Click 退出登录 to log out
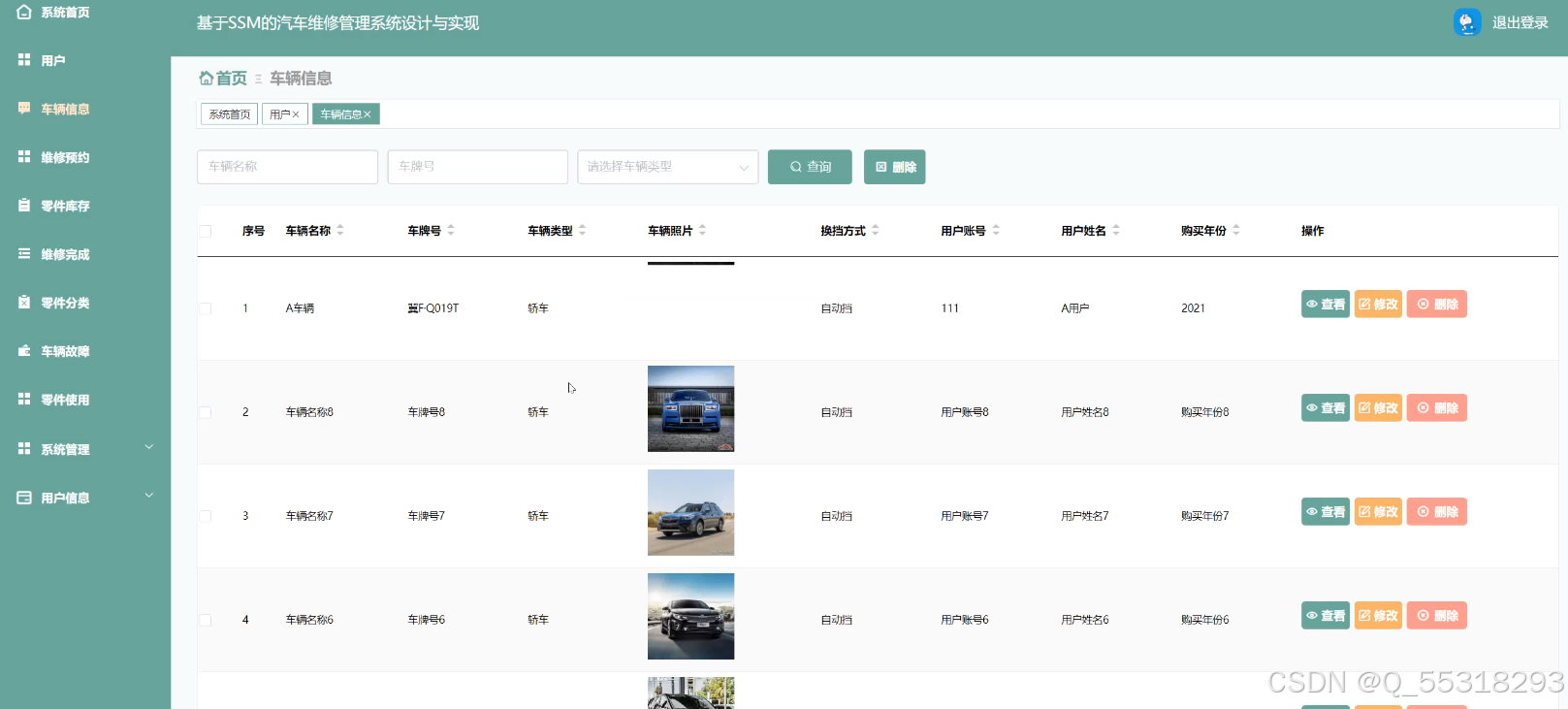 (1520, 22)
